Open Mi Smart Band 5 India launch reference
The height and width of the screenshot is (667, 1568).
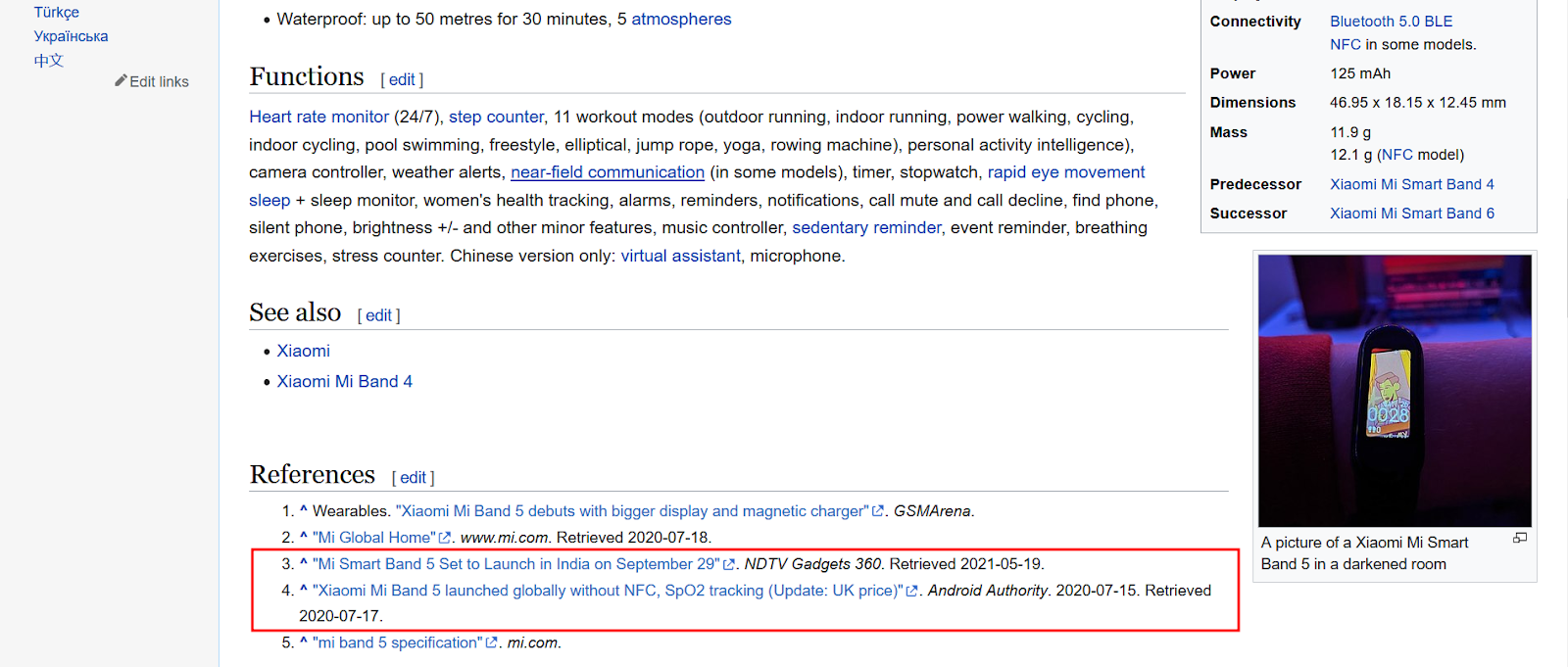pyautogui.click(x=516, y=564)
